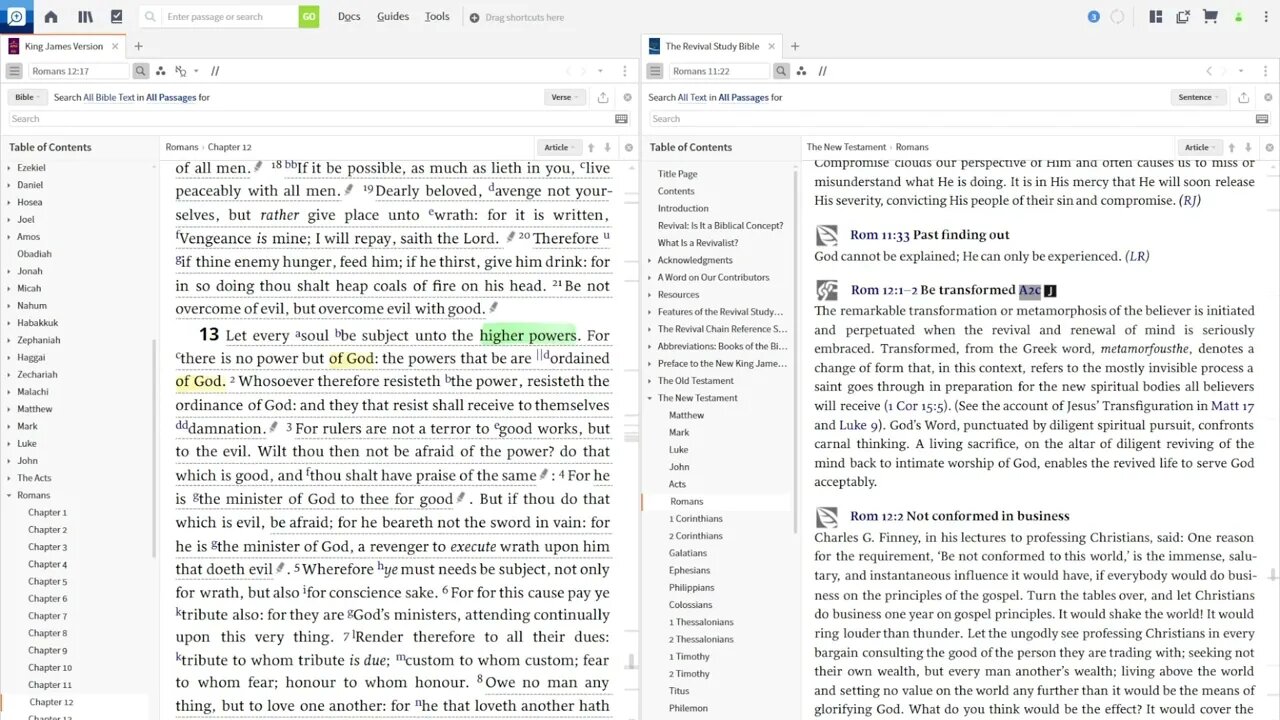This screenshot has height=720, width=1280.
Task: Switch to The Revival Study Bible tab
Action: [x=714, y=46]
